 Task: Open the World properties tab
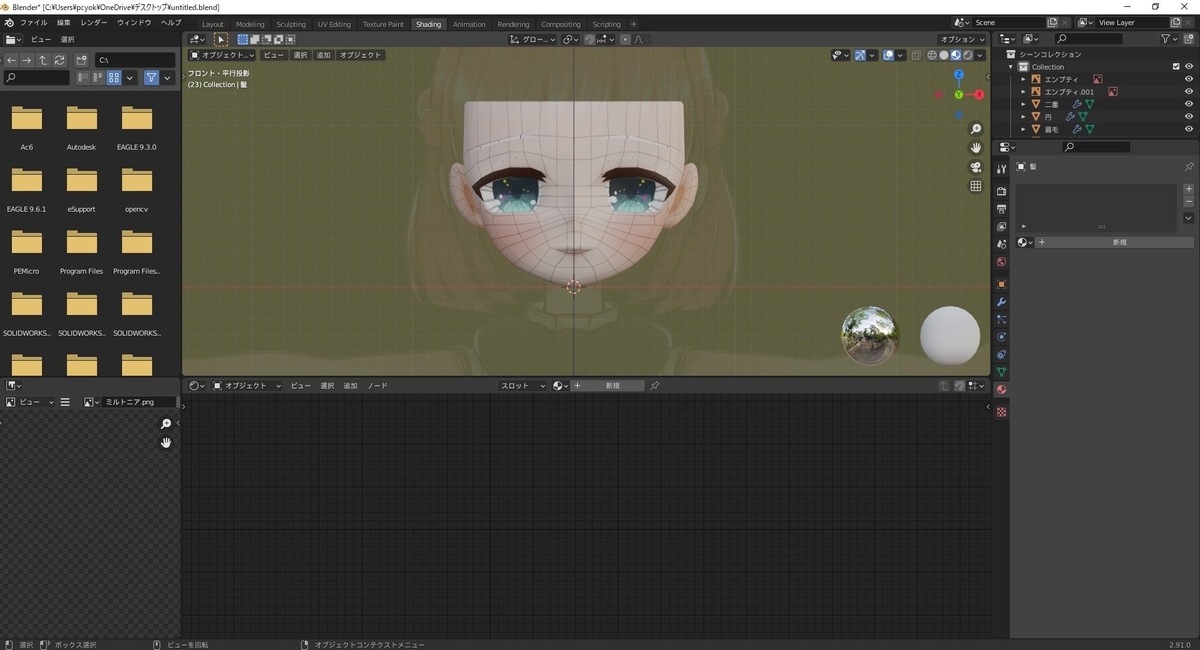pos(1001,262)
